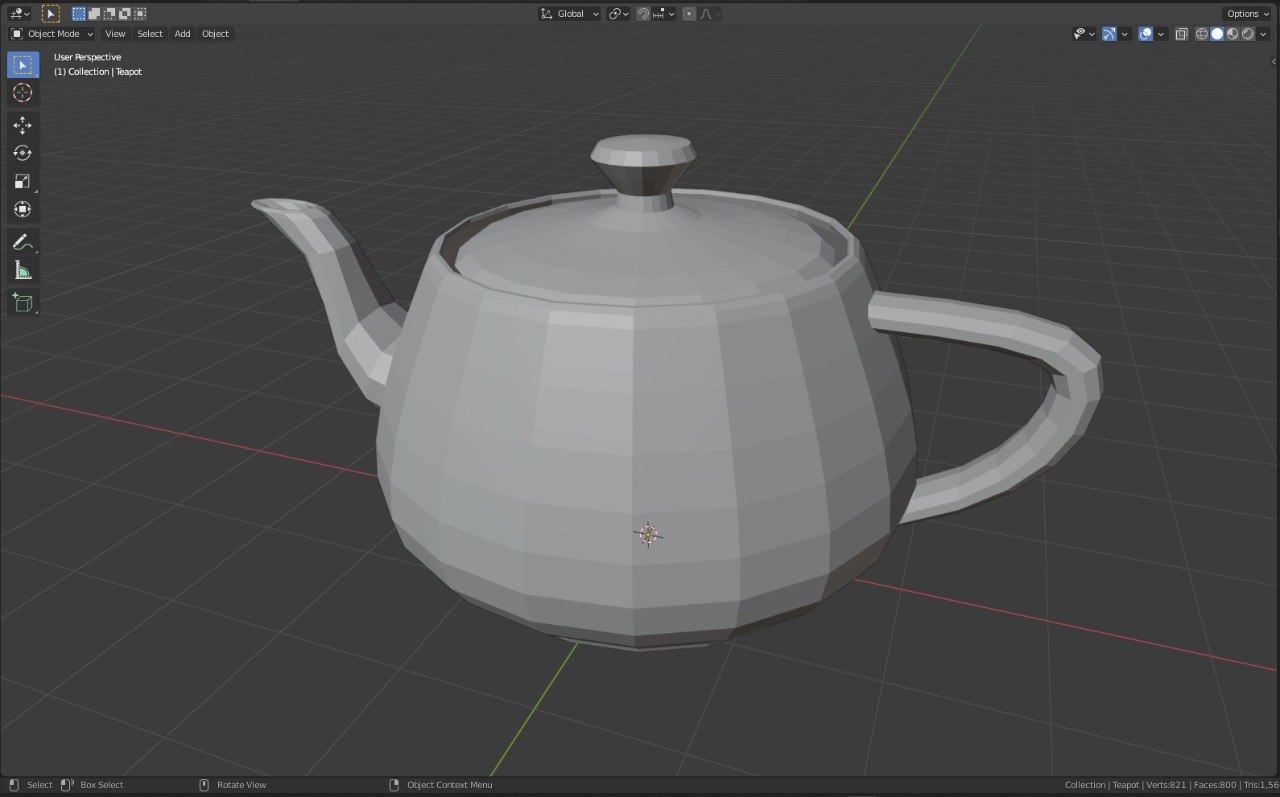This screenshot has height=797, width=1280.
Task: Click the 'User Perspective' text
Action: tap(87, 57)
